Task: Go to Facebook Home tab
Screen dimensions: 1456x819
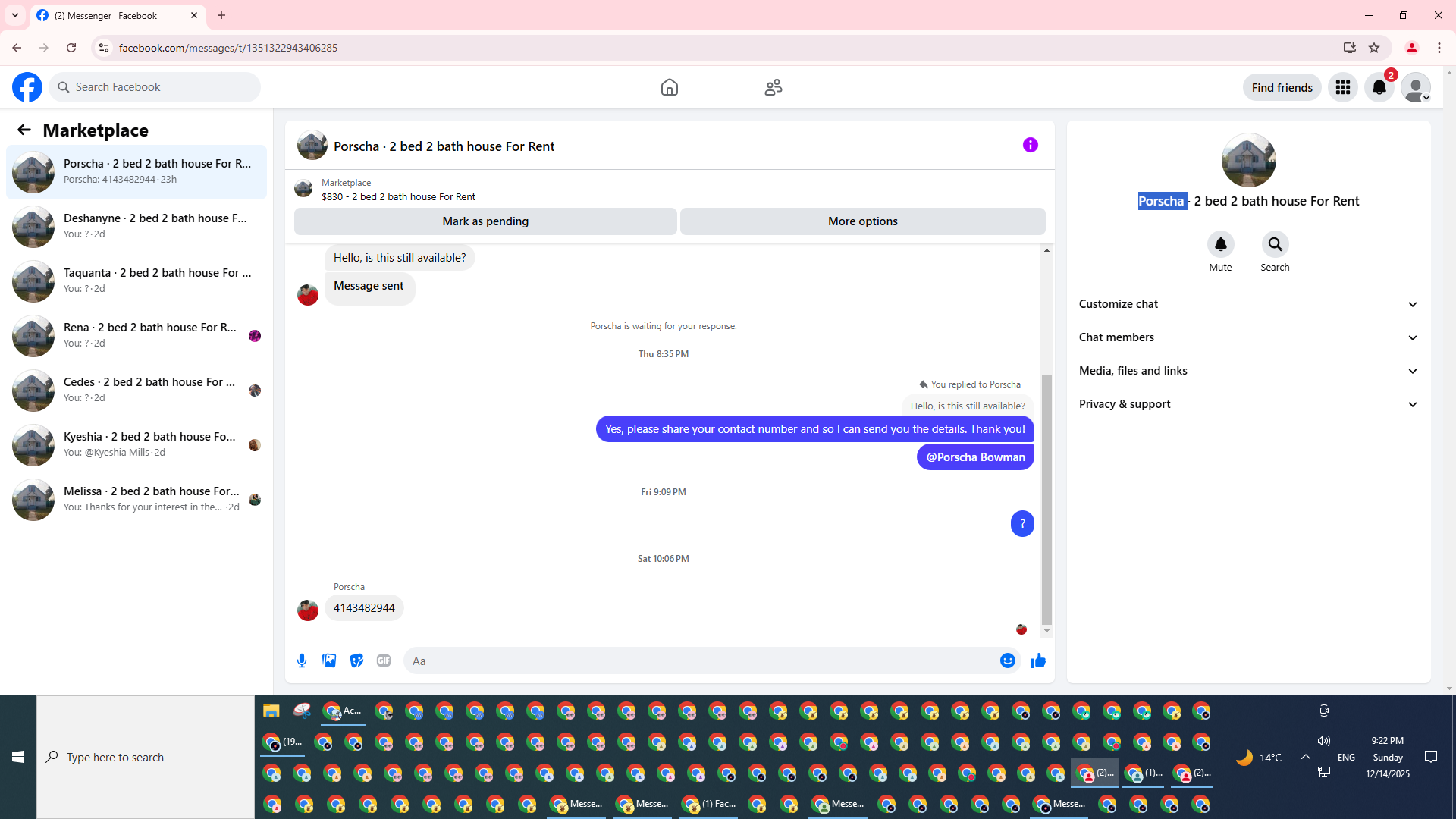Action: click(669, 87)
